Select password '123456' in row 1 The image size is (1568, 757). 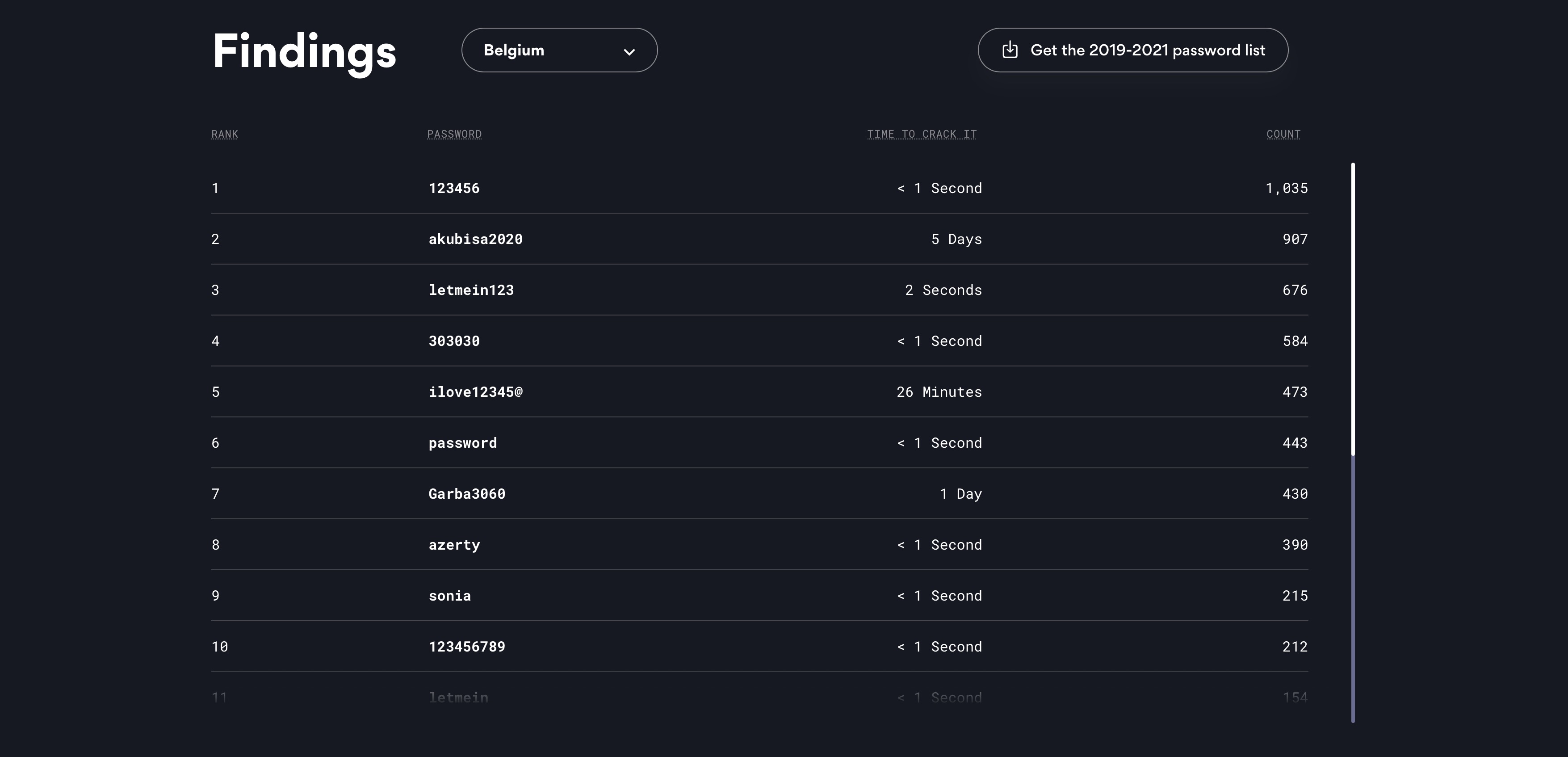(x=454, y=188)
